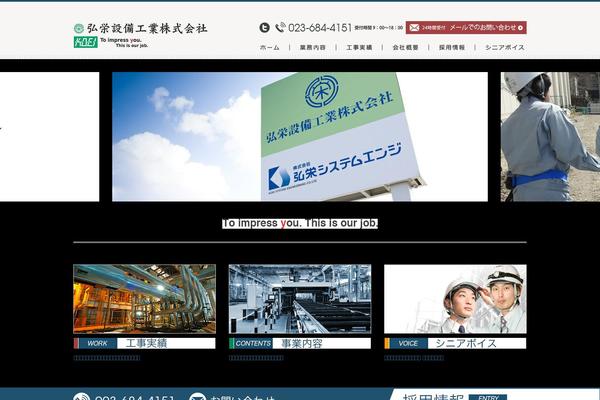Click the envelope icon on red mail button
Screen dimensions: 600x400
pos(414,28)
